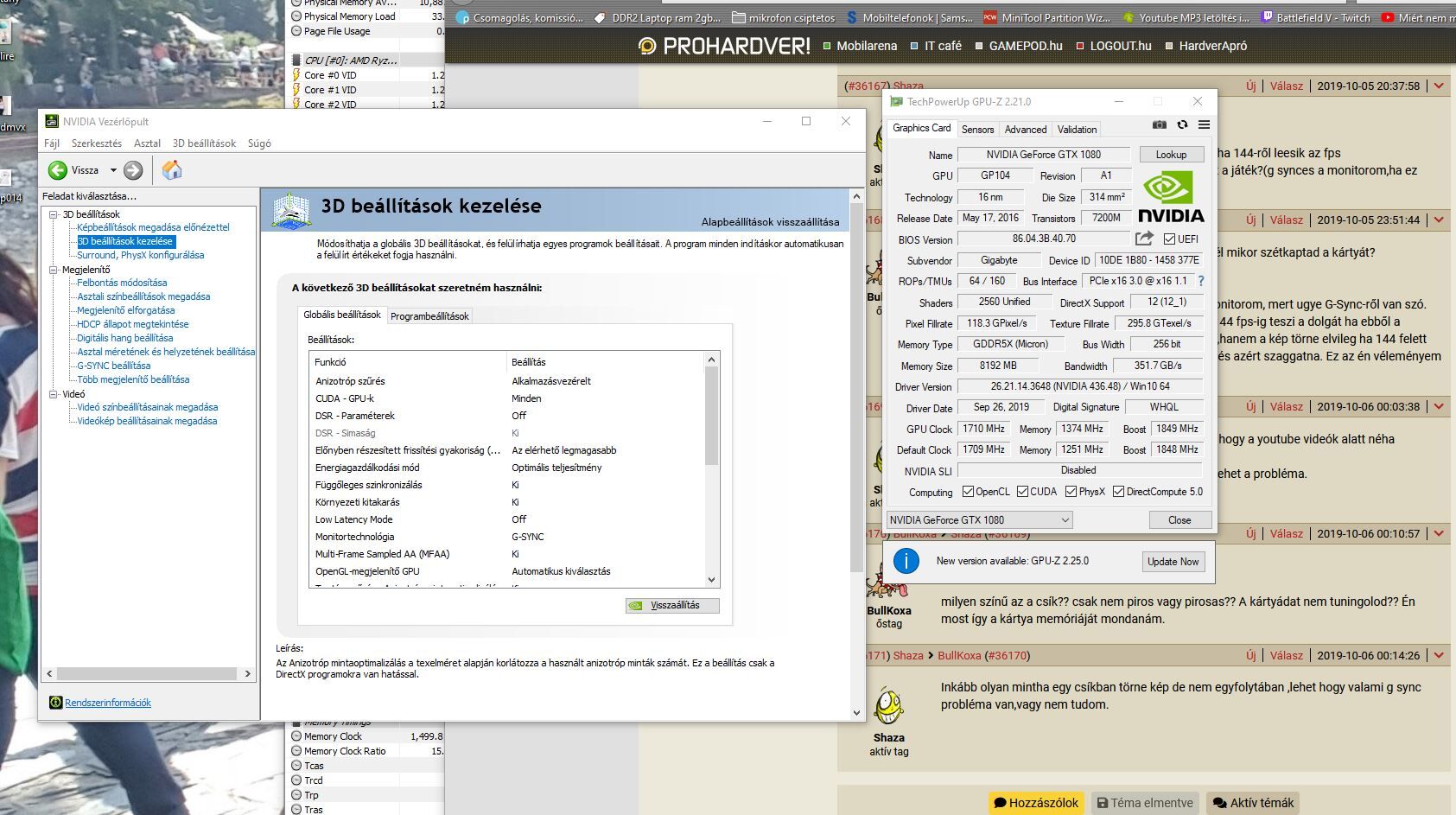Open the mikrofon csiptetos bookmark folder
The width and height of the screenshot is (1456, 815).
coord(783,17)
